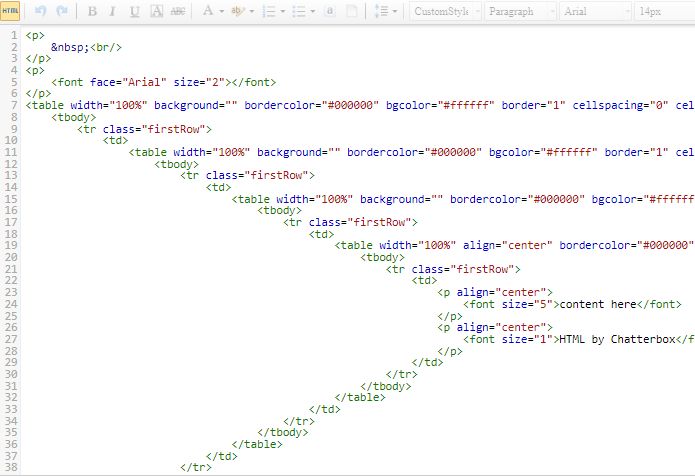The height and width of the screenshot is (476, 695).
Task: Click the lowercase 'a' toolbar icon
Action: [329, 11]
